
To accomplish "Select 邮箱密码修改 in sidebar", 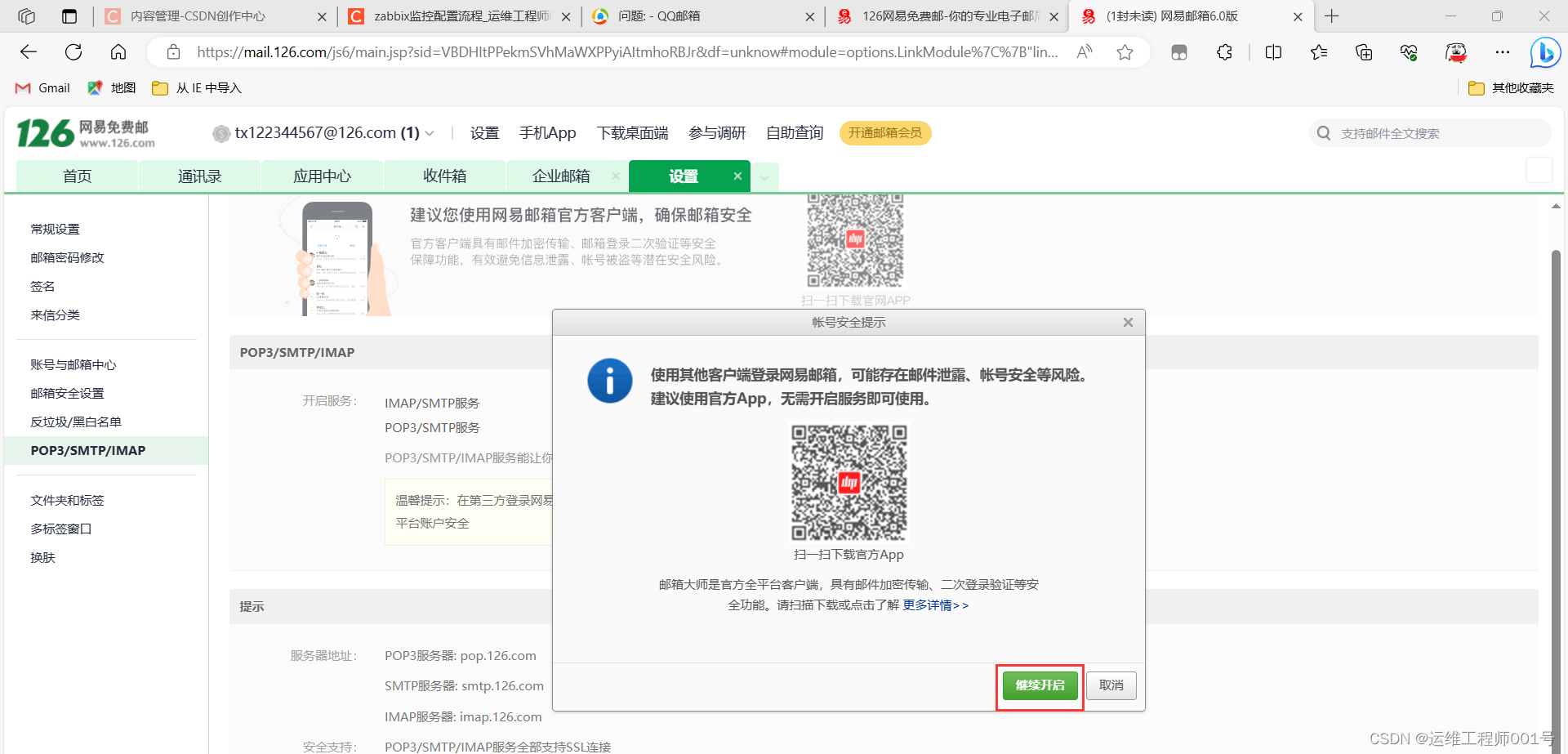I will click(68, 258).
